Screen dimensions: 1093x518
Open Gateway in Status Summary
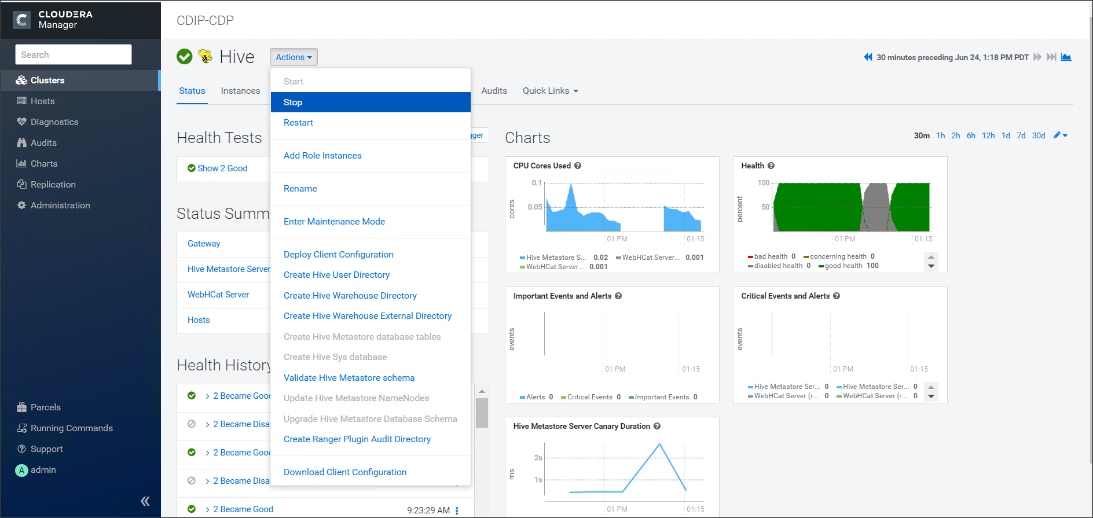(x=204, y=244)
